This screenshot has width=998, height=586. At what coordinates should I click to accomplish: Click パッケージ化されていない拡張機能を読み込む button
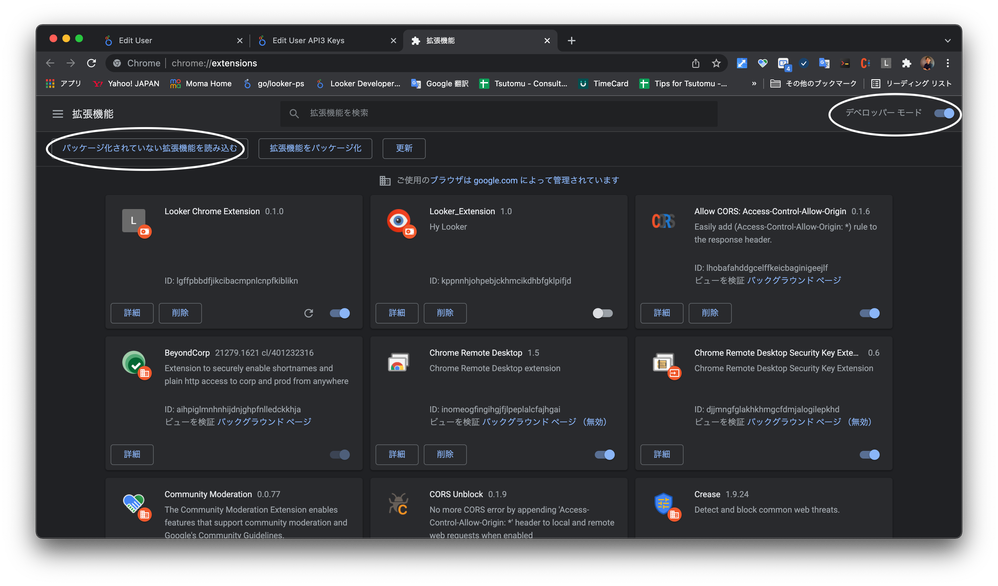pos(149,148)
